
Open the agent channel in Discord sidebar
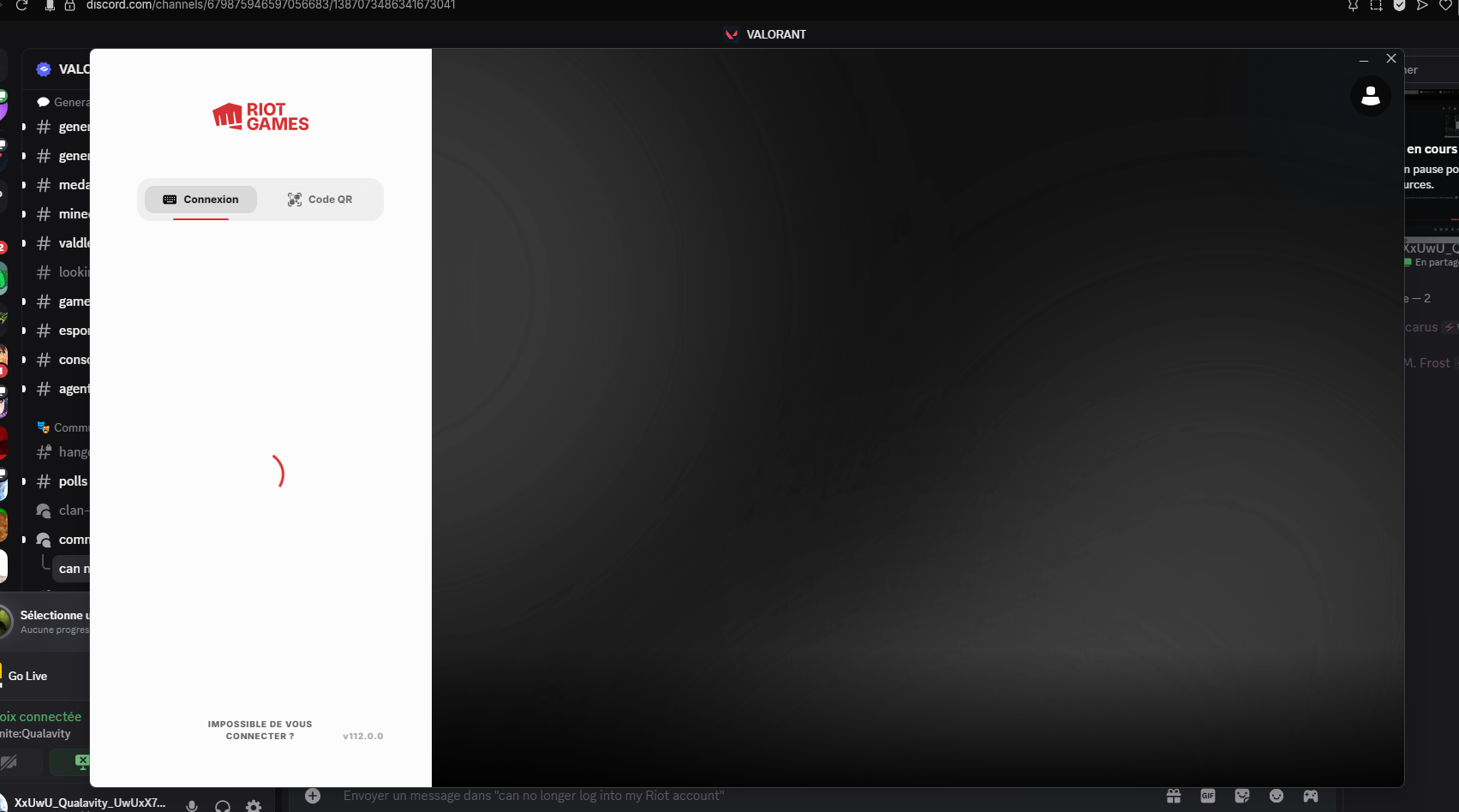63,389
